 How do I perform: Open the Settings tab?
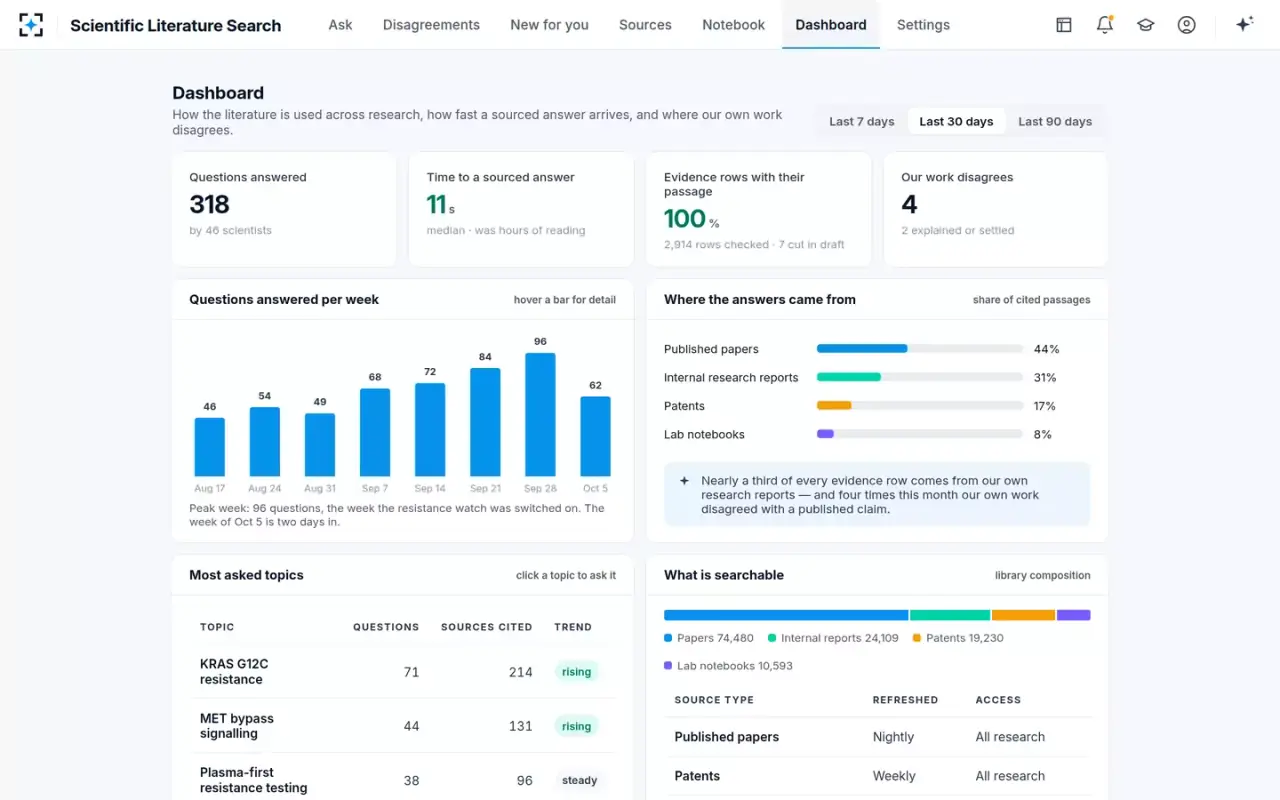point(923,25)
